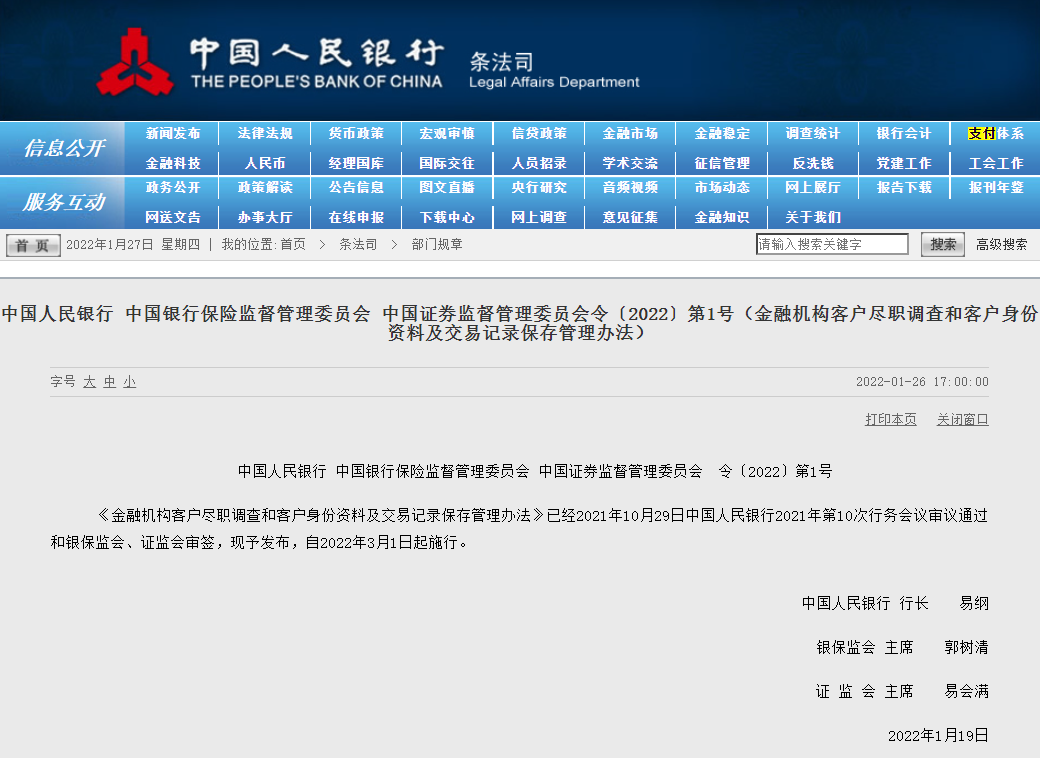Viewport: 1040px width, 758px height.
Task: Open 网送文告 link
Action: [173, 218]
